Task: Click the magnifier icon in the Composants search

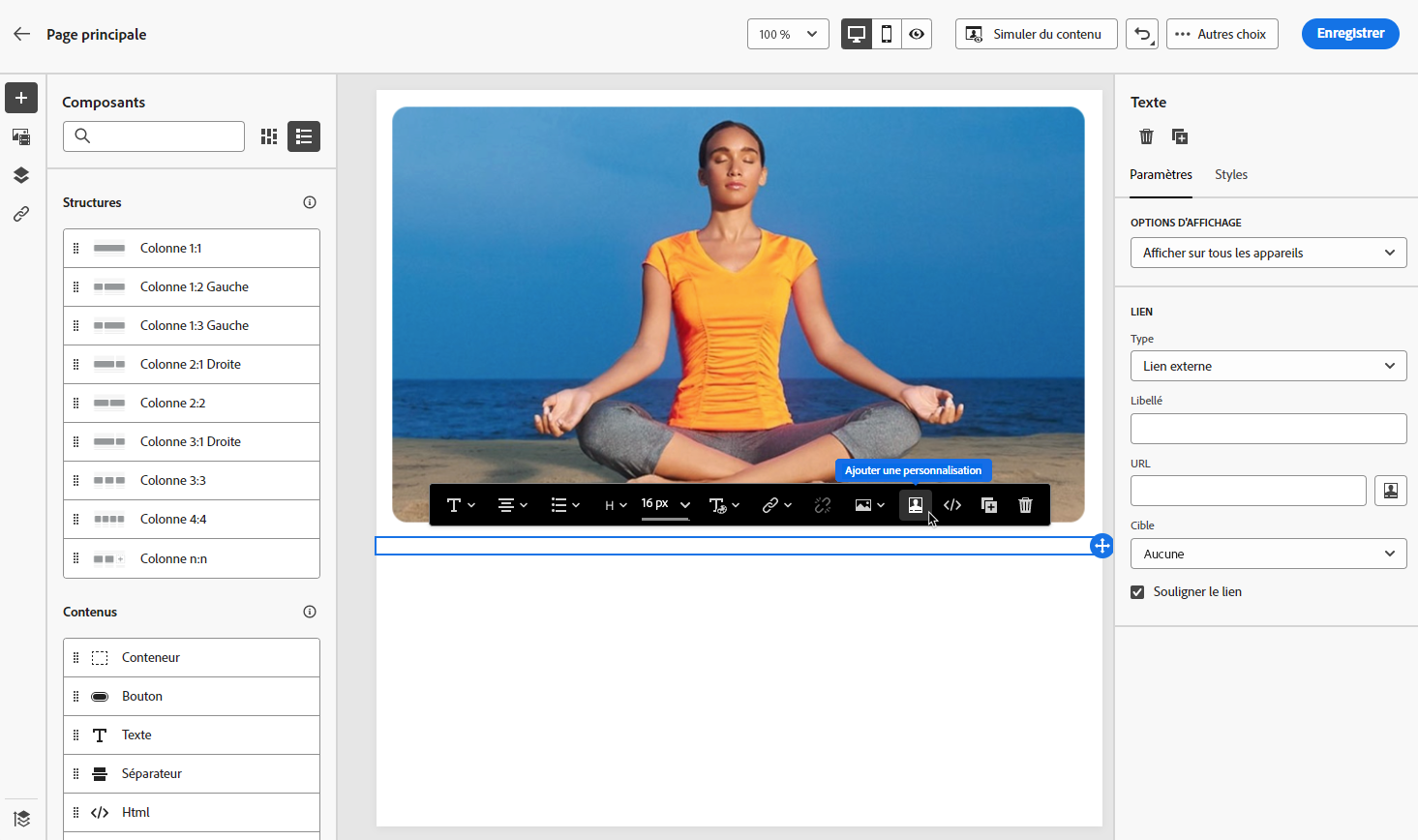Action: click(82, 136)
